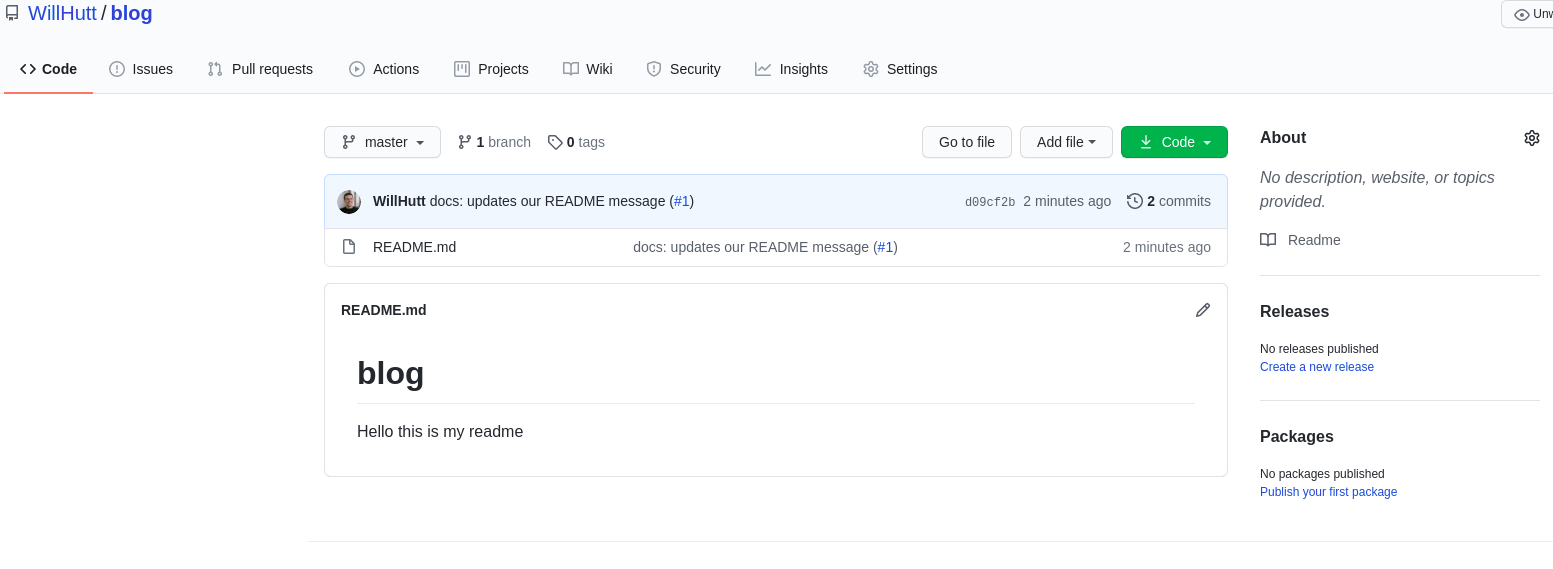This screenshot has width=1553, height=569.
Task: Expand the master branch dropdown
Action: pyautogui.click(x=382, y=142)
